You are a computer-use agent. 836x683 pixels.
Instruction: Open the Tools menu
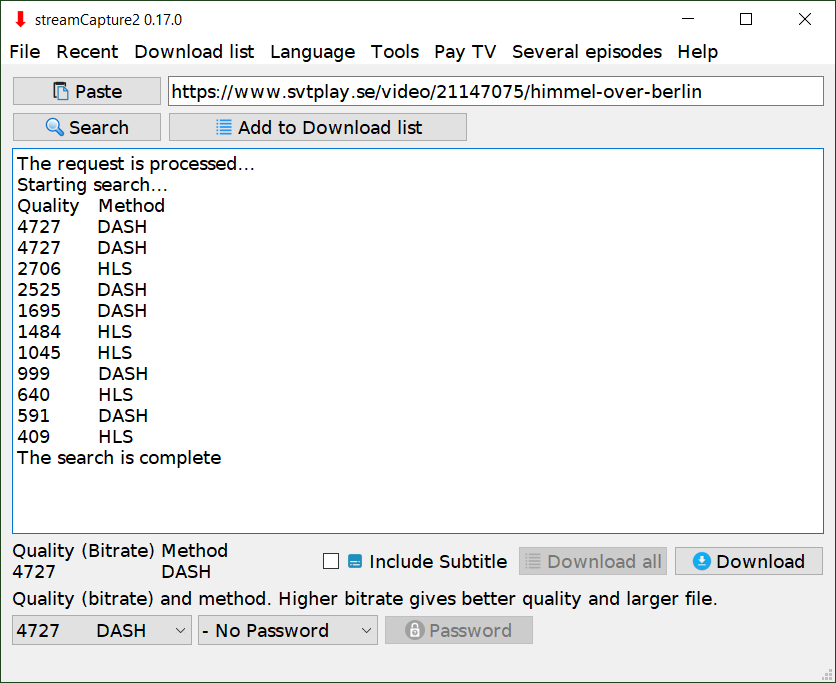pyautogui.click(x=395, y=52)
